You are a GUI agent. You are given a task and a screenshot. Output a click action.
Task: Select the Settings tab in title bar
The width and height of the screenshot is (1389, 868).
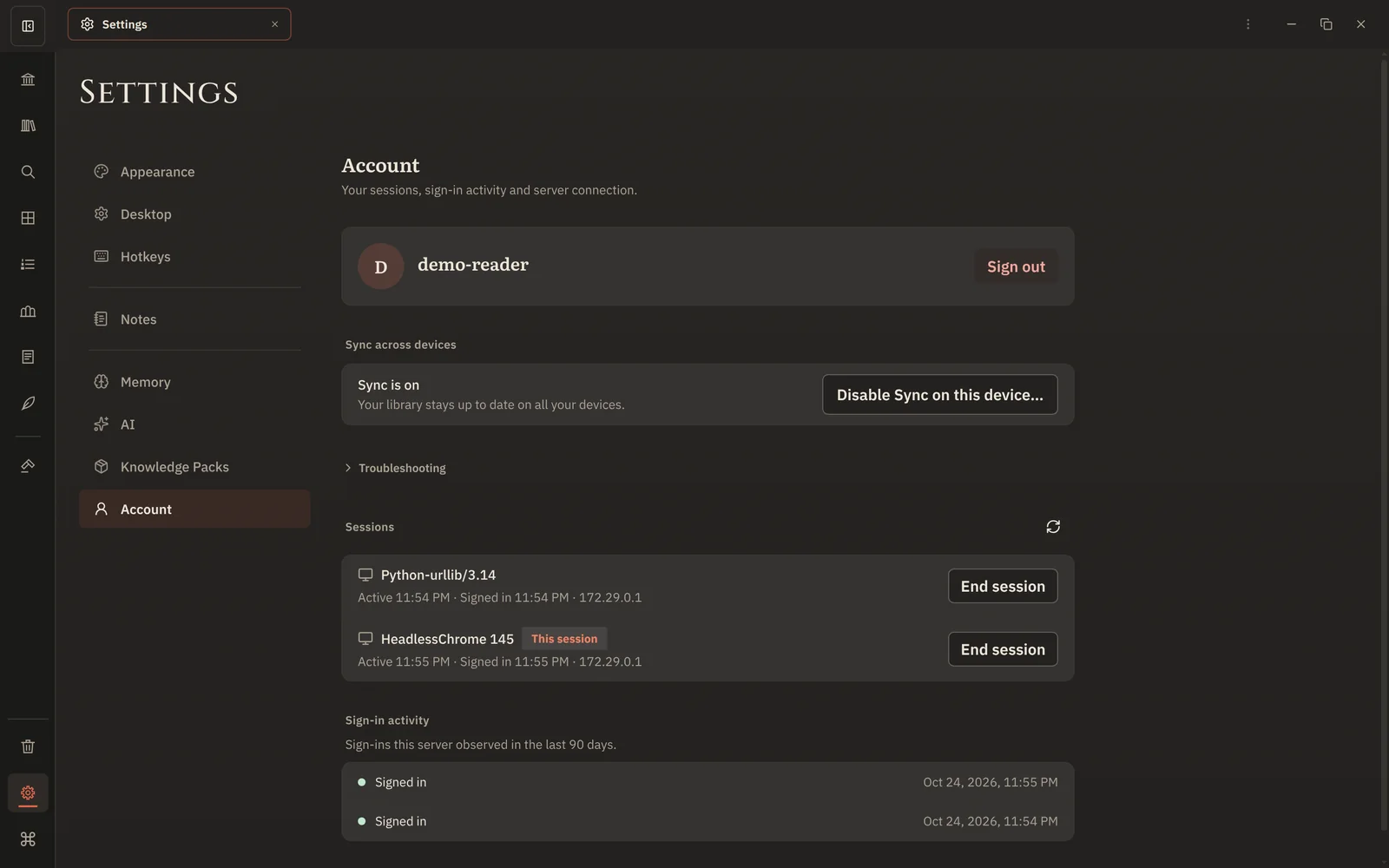pyautogui.click(x=179, y=24)
